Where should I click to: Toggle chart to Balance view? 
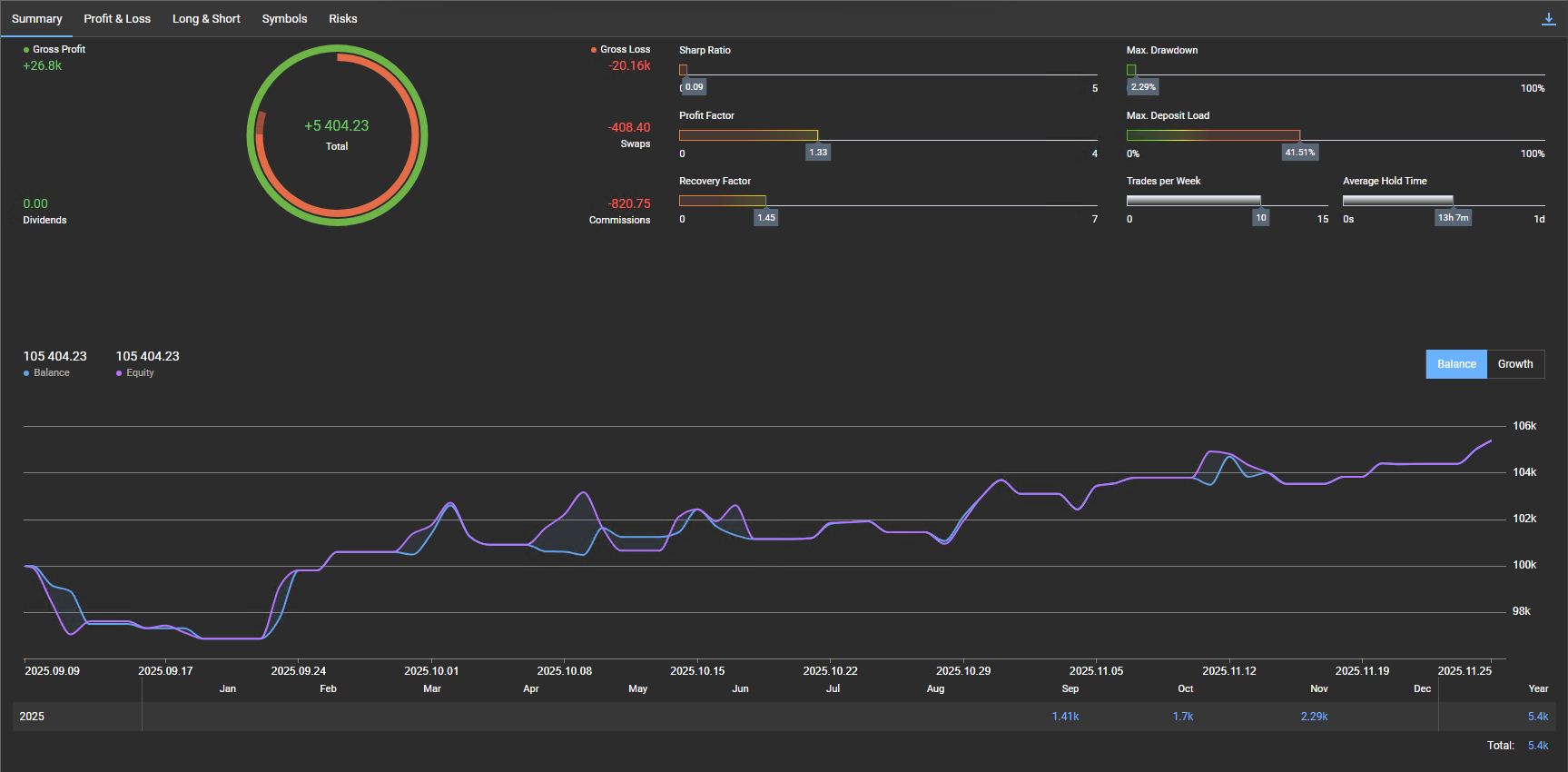click(x=1456, y=364)
